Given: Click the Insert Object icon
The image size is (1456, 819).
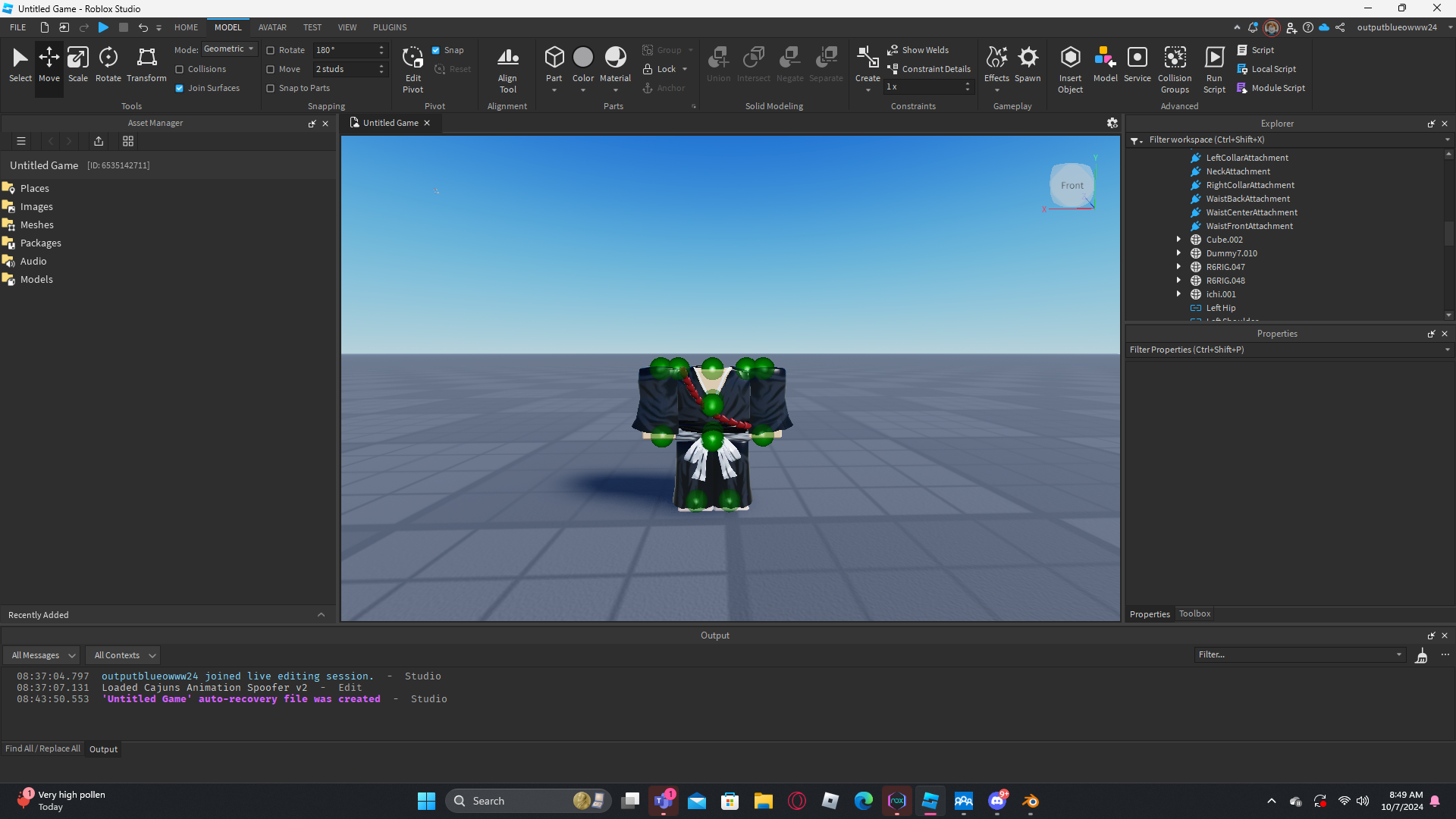Looking at the screenshot, I should coord(1070,68).
